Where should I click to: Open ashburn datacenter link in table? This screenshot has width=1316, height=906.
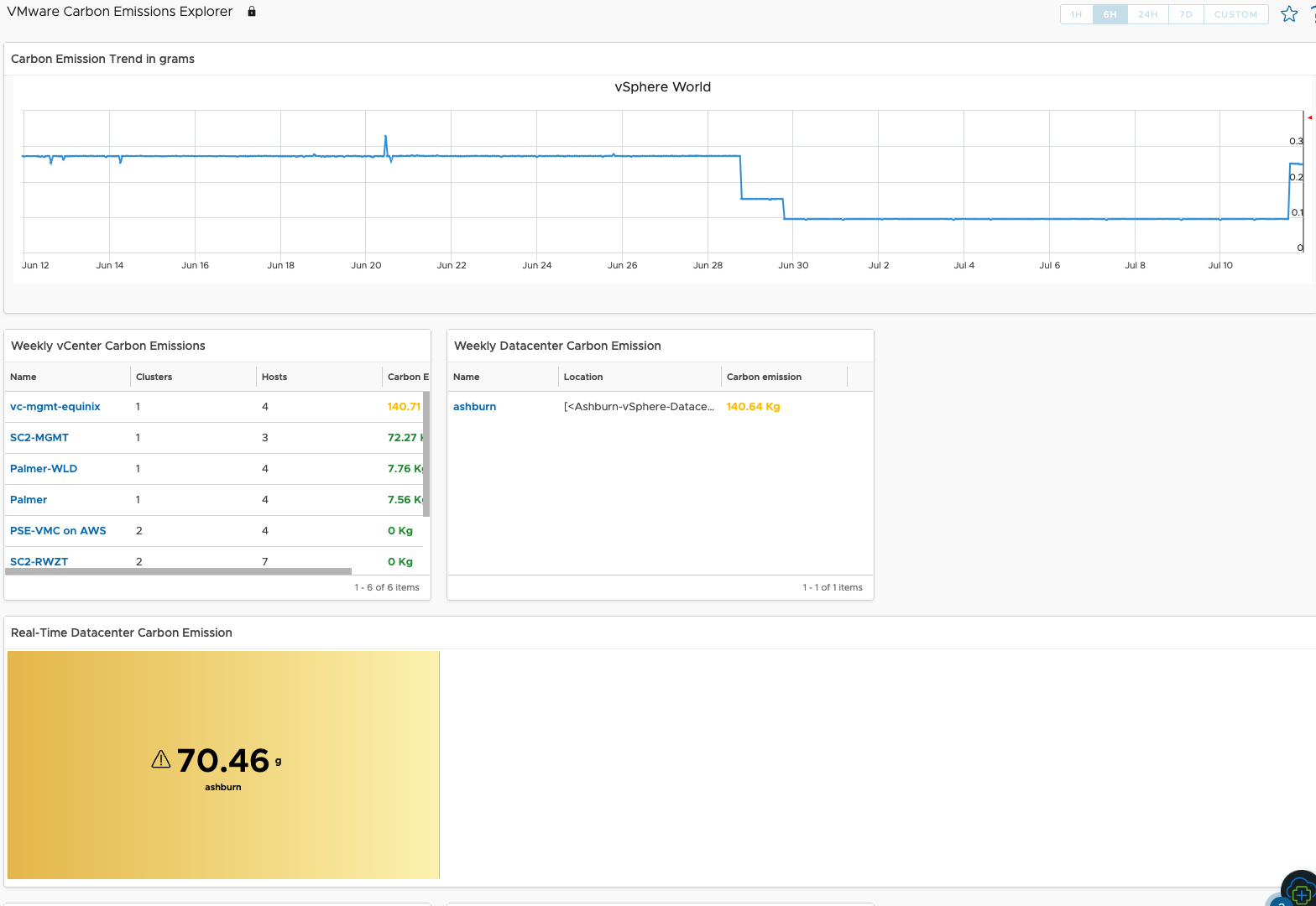pos(475,407)
